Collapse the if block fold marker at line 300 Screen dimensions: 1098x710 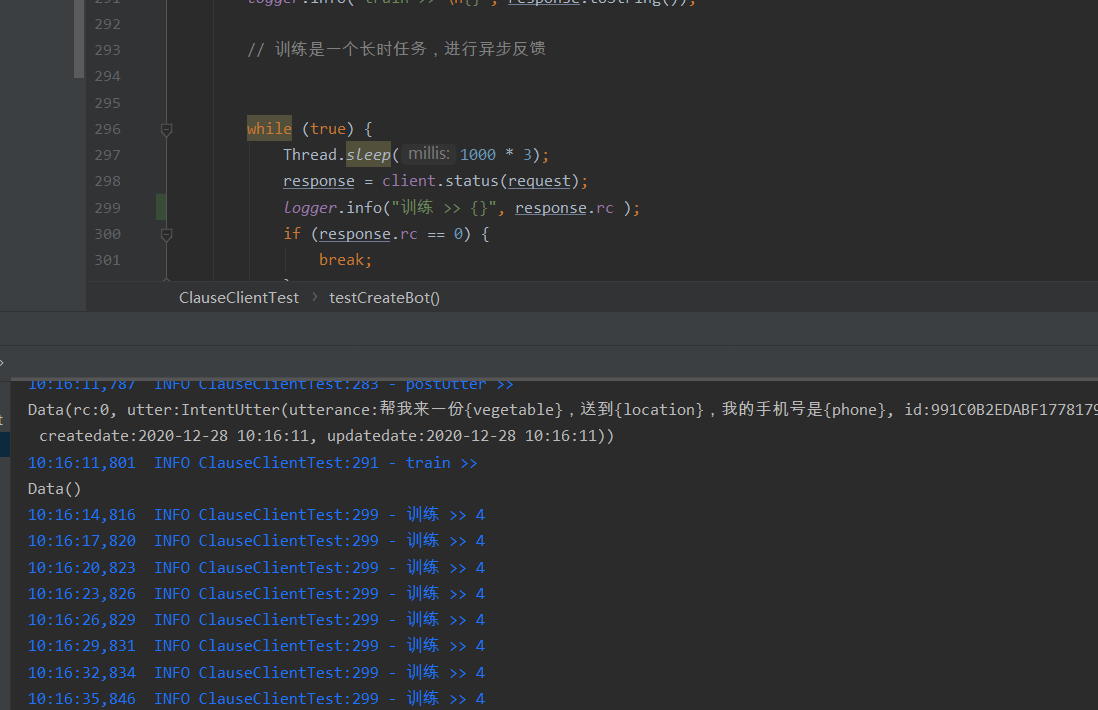pyautogui.click(x=167, y=235)
